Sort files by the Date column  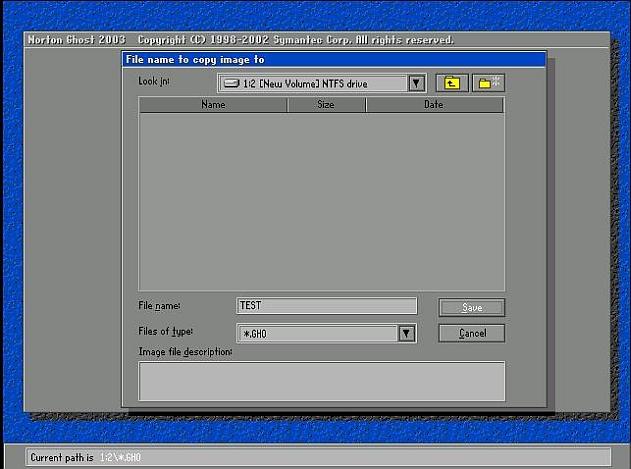434,105
